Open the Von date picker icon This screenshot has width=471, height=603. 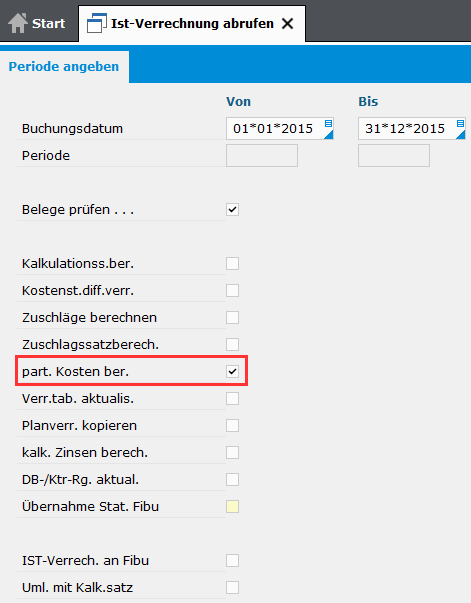(x=328, y=129)
